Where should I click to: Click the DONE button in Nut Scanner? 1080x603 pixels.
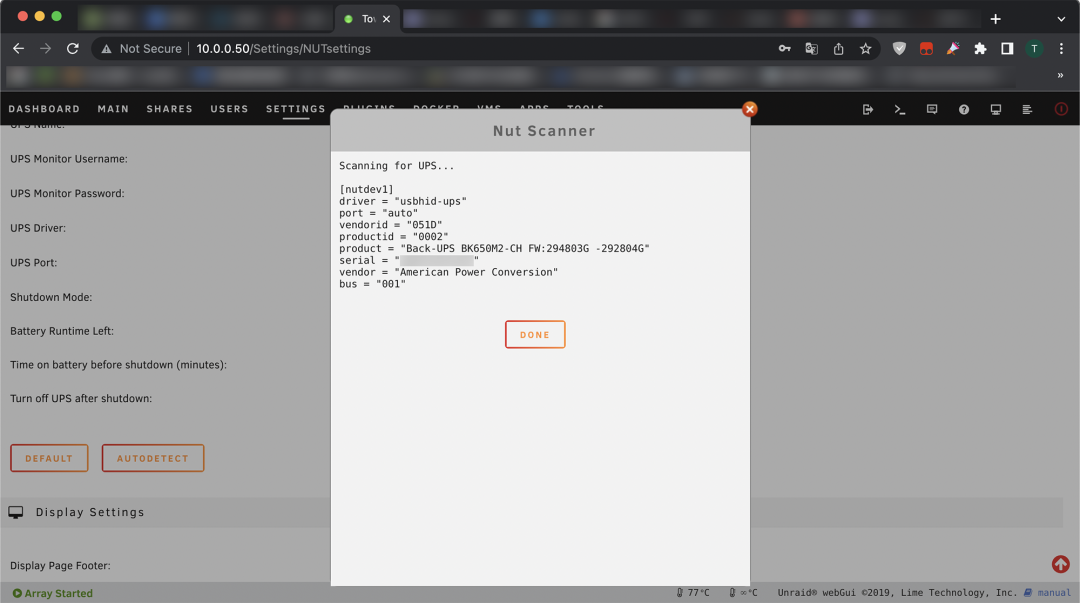(535, 334)
